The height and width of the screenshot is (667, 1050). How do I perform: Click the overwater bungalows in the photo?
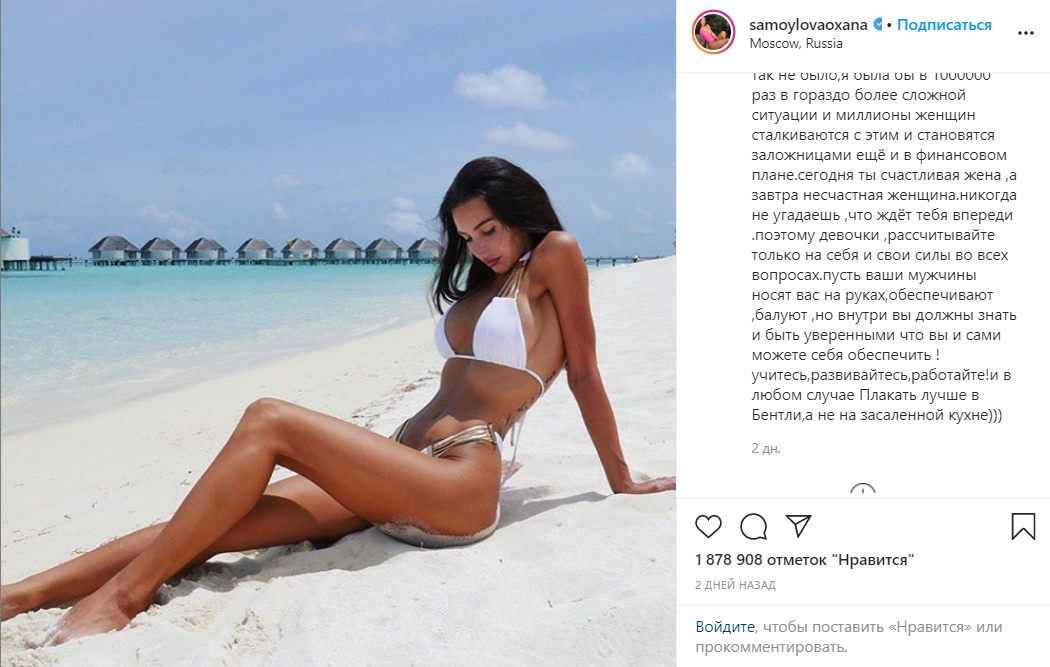[265, 249]
